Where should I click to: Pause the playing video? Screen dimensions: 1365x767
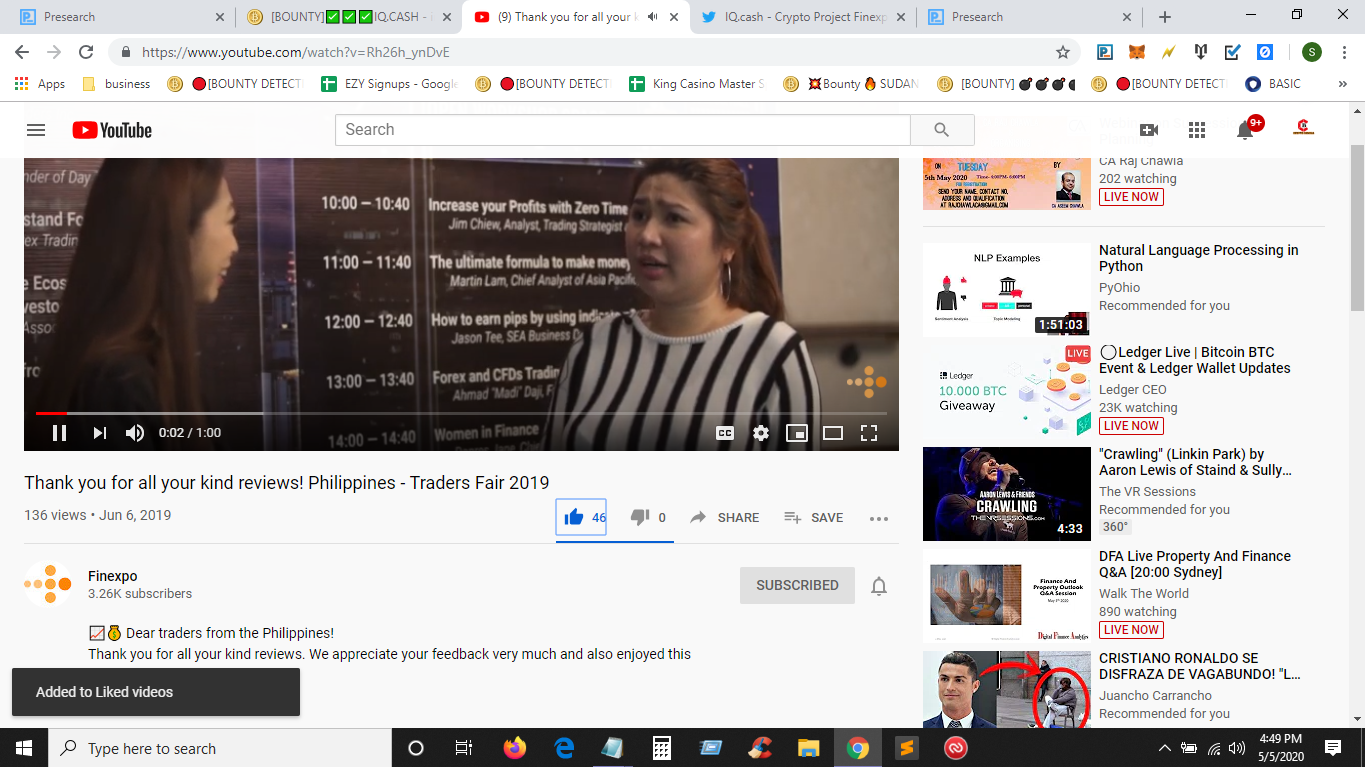click(59, 433)
